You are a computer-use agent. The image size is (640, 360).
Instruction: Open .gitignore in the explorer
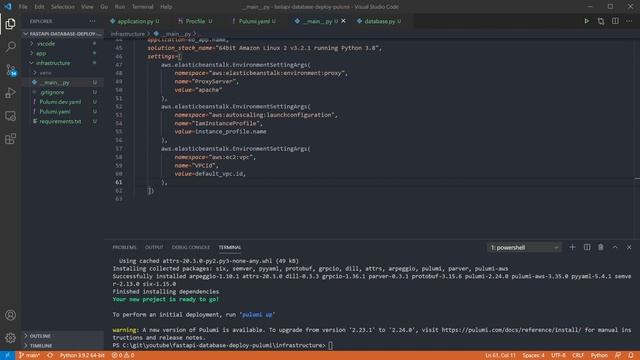click(62, 92)
